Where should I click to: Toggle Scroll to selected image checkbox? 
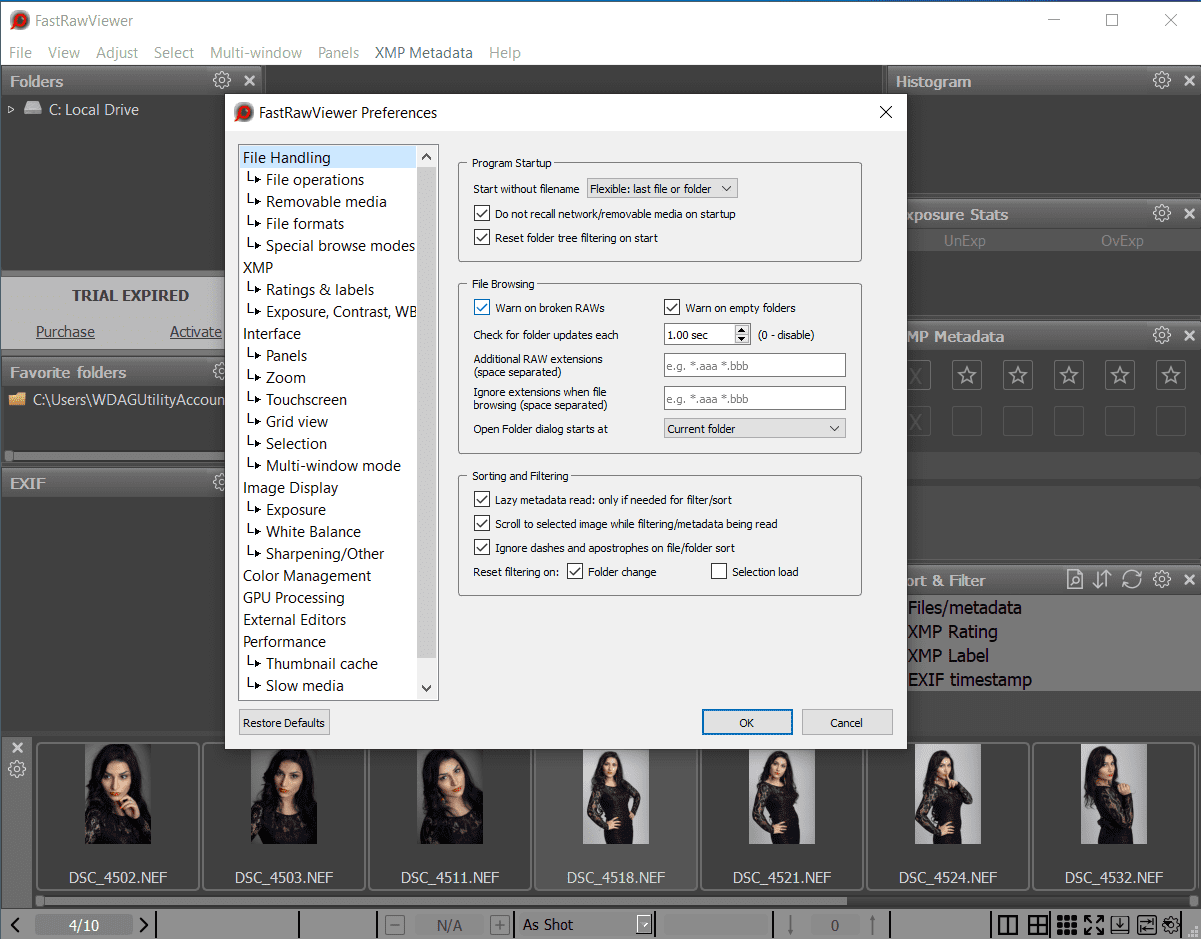(x=482, y=524)
